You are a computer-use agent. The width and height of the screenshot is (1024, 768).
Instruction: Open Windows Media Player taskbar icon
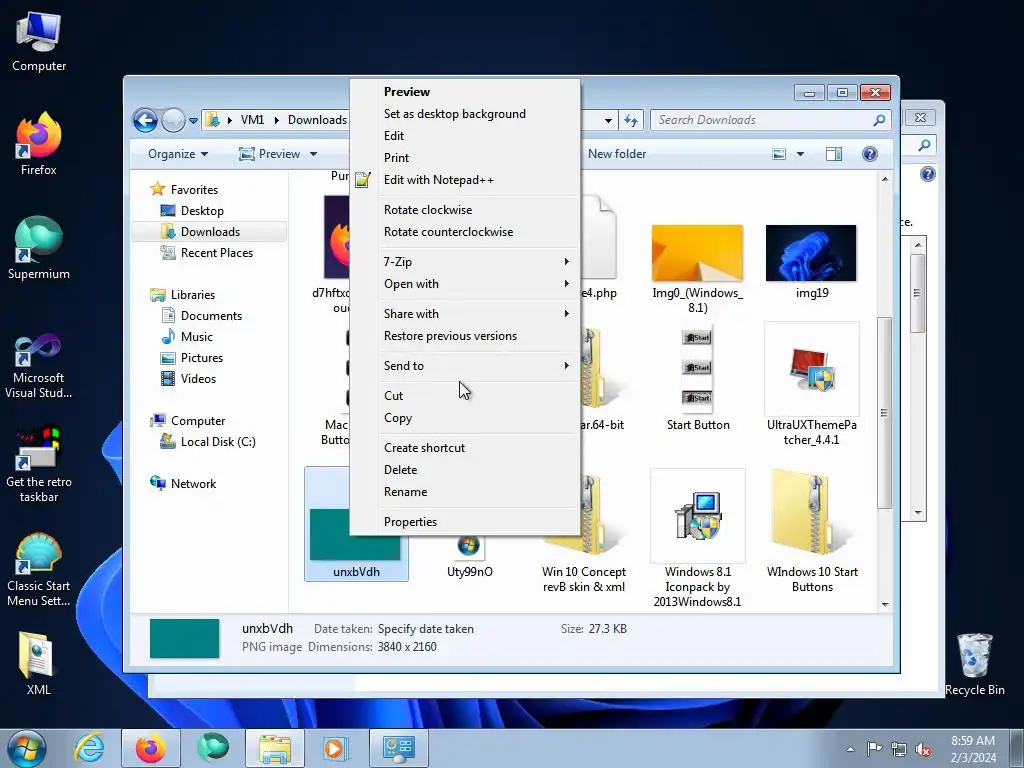[x=337, y=748]
